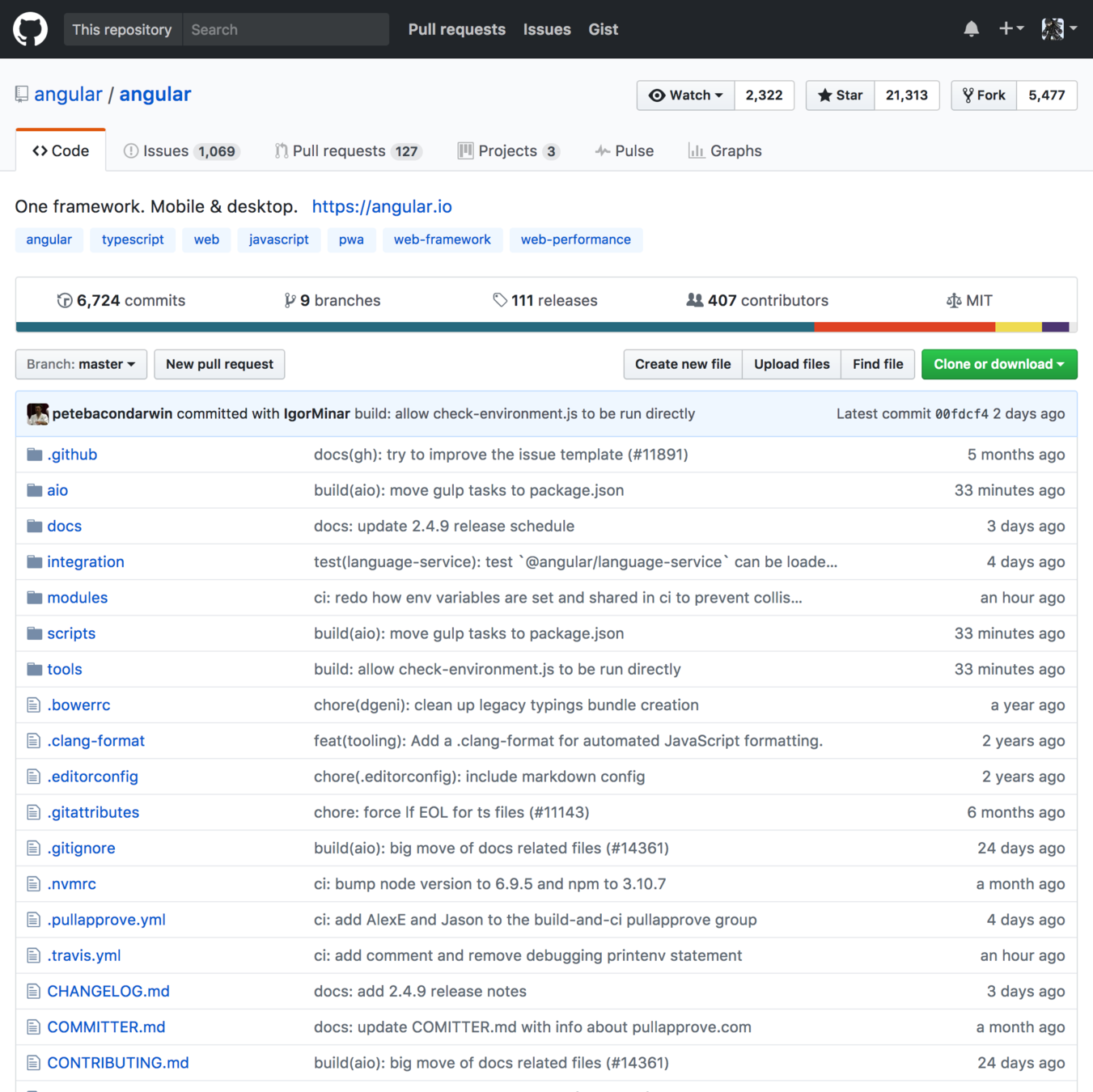The width and height of the screenshot is (1093, 1092).
Task: Open the Watch dropdown
Action: [x=685, y=95]
